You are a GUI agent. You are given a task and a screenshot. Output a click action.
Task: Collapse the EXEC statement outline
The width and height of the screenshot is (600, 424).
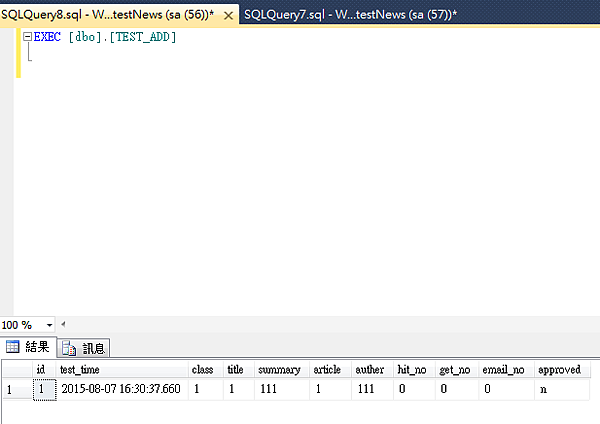(27, 37)
